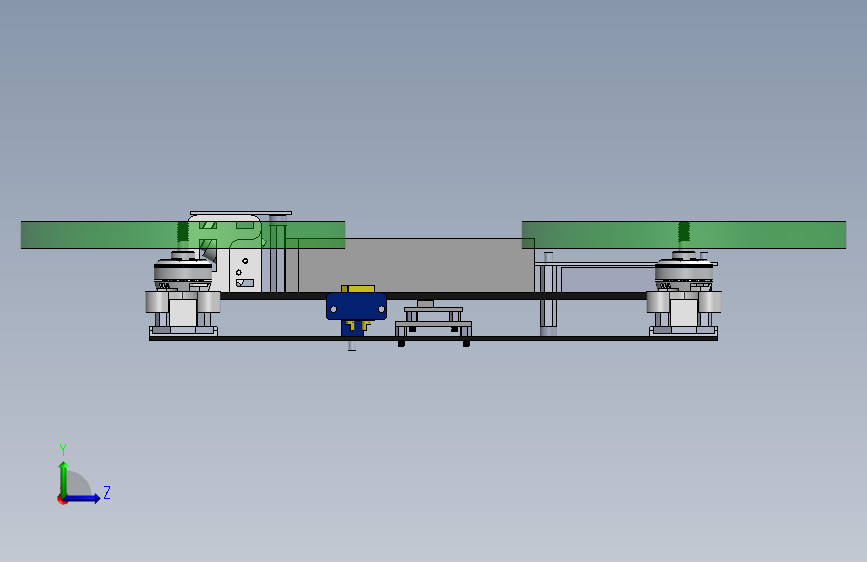The image size is (867, 562).
Task: Click the right brushless motor
Action: [x=684, y=271]
